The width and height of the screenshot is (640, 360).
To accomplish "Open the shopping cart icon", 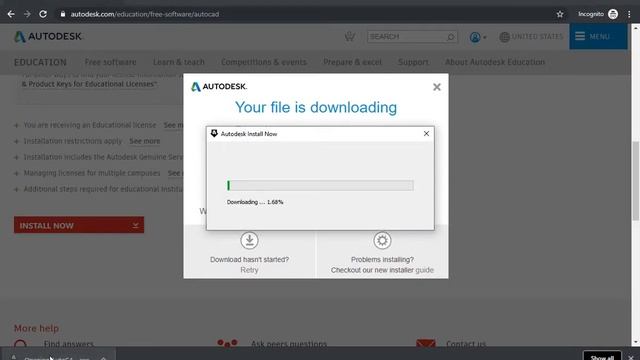I will pos(349,37).
